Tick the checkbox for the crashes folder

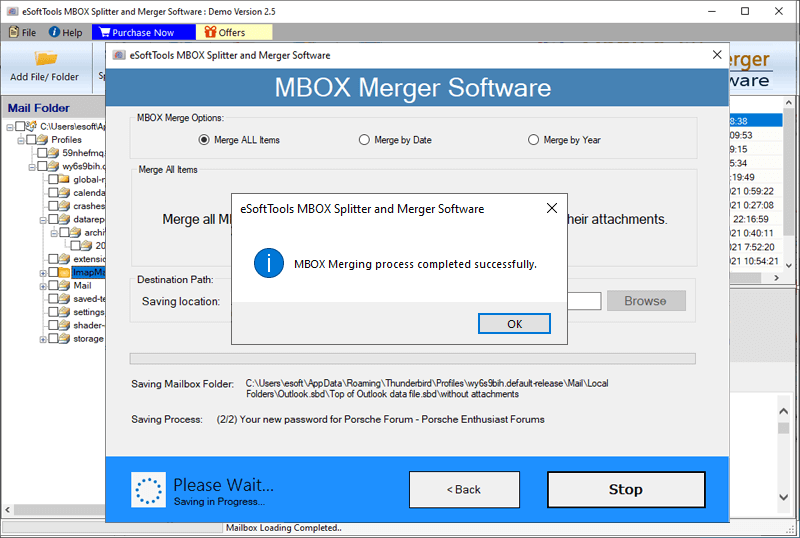coord(53,206)
